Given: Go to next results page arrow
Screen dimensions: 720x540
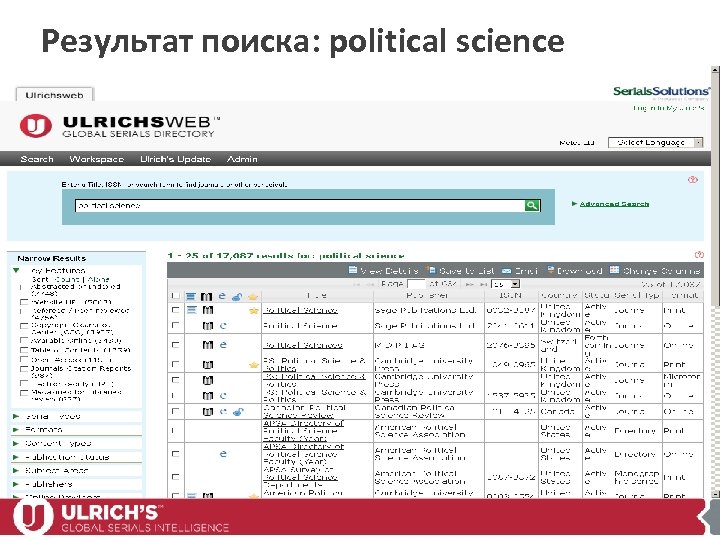Looking at the screenshot, I should [469, 284].
